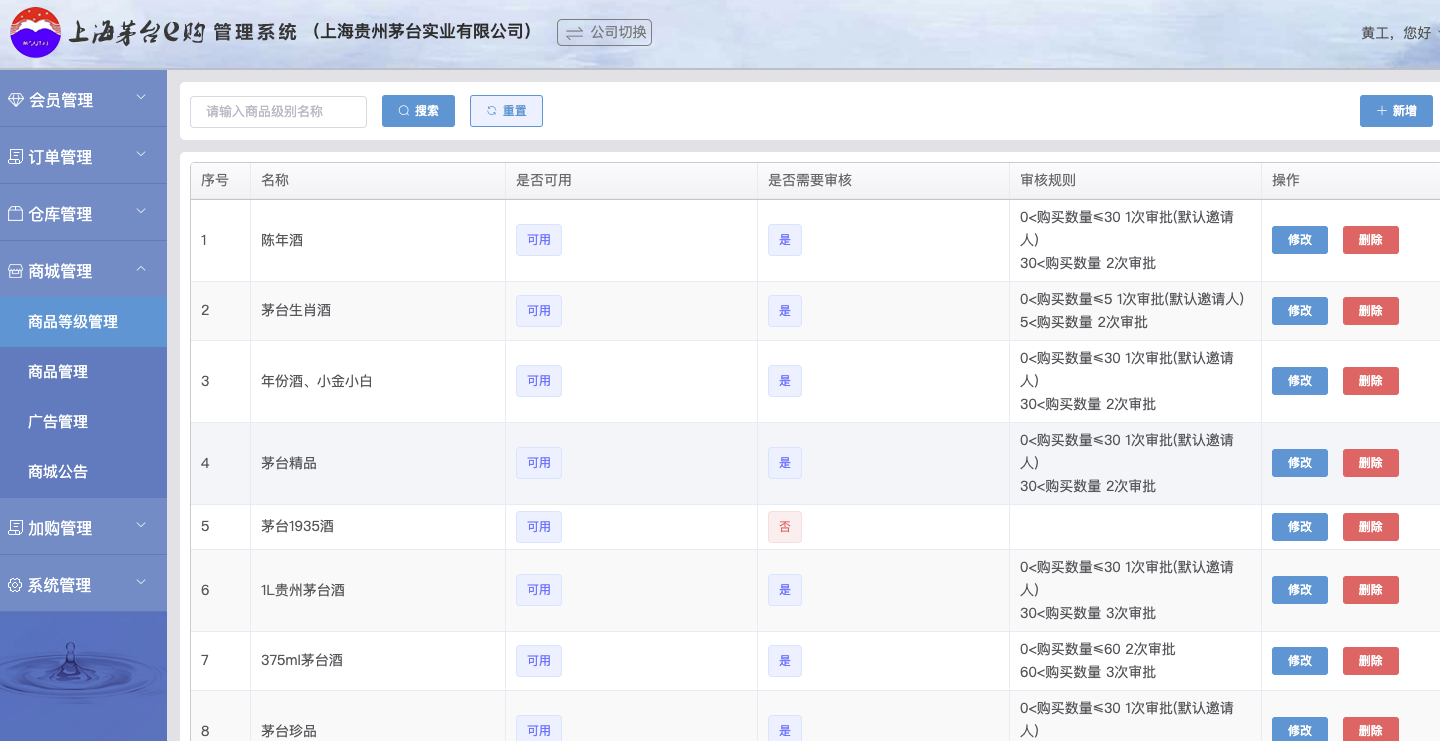This screenshot has height=741, width=1440.
Task: Open 商城公告 submenu item
Action: coord(83,472)
